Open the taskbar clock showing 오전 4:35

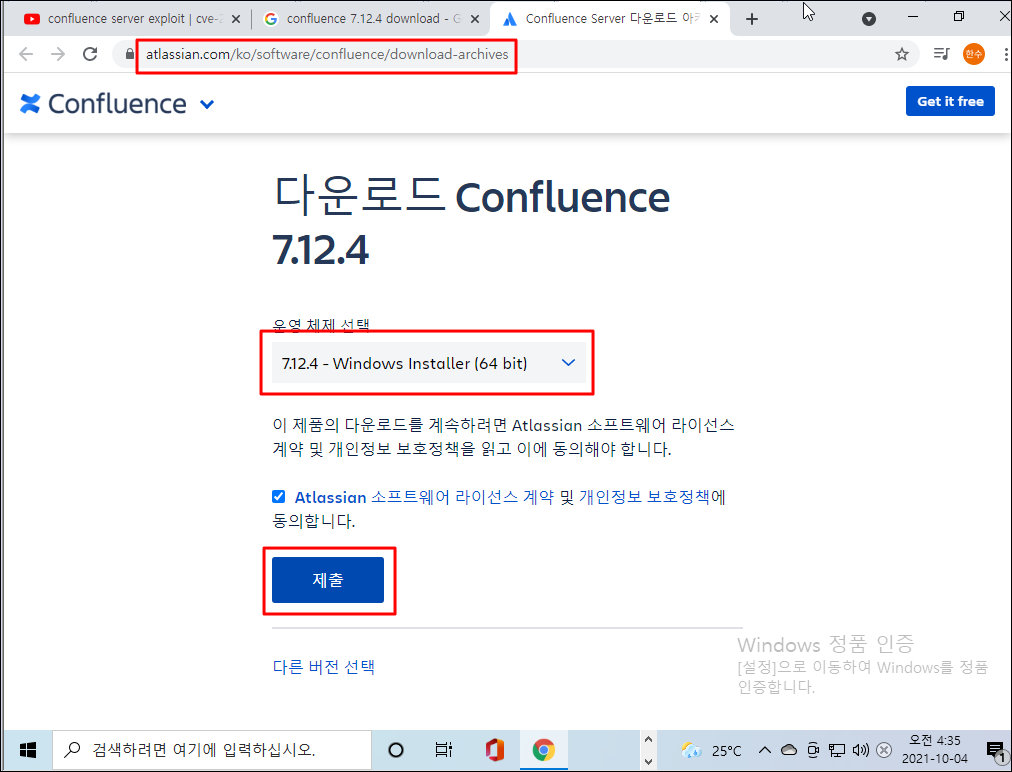click(x=935, y=749)
